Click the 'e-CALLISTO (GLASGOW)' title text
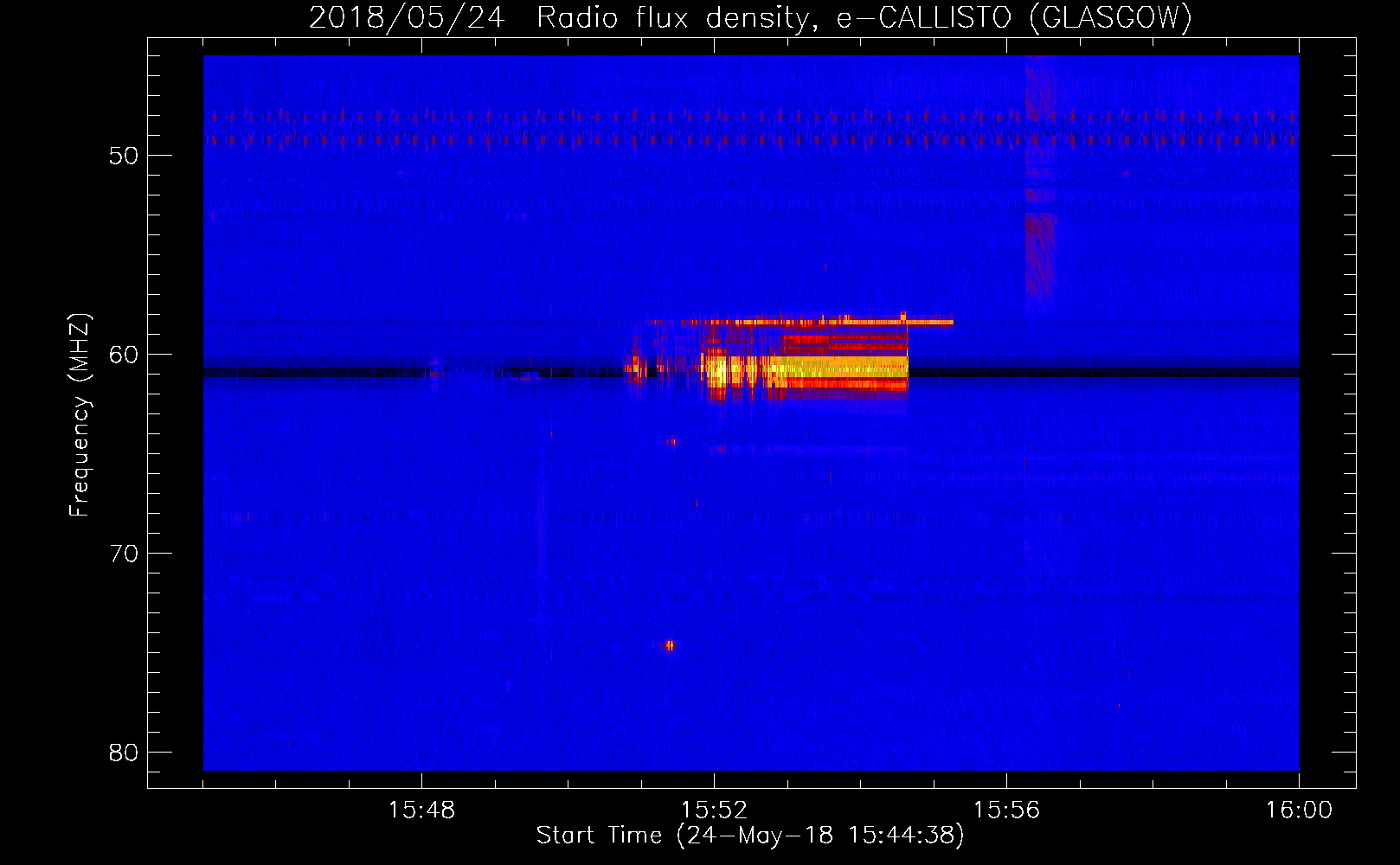Viewport: 1400px width, 865px height. (x=1014, y=17)
